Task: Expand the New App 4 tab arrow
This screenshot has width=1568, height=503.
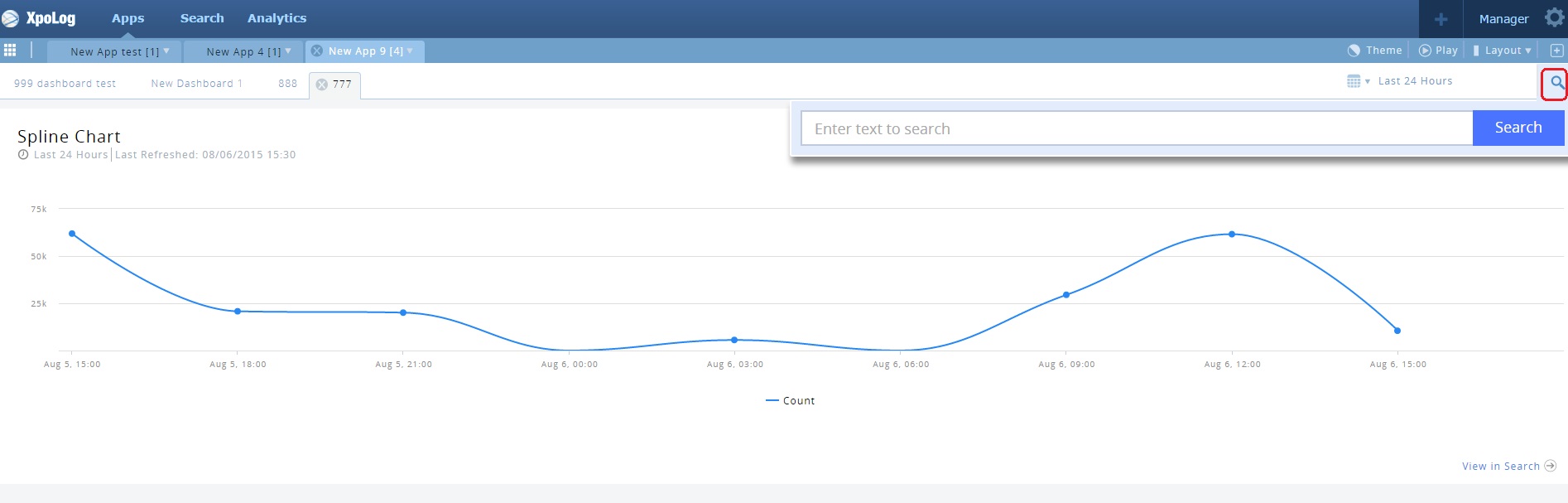Action: coord(288,51)
